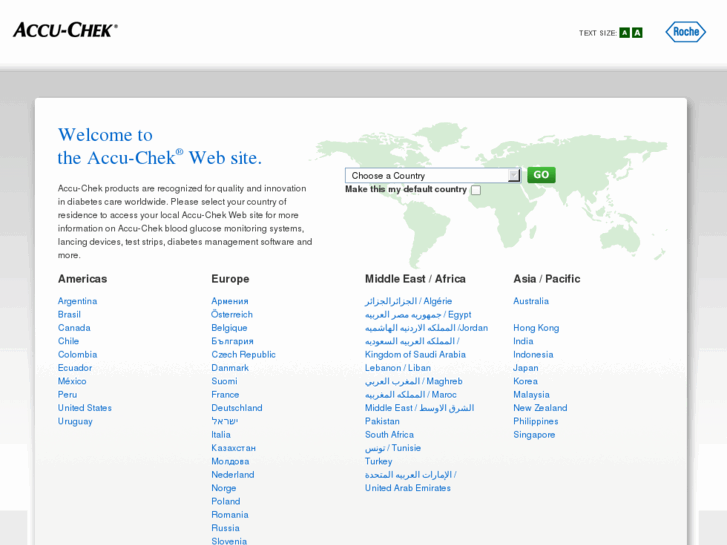The height and width of the screenshot is (545, 727).
Task: Open the Hong Kong link
Action: point(536,328)
